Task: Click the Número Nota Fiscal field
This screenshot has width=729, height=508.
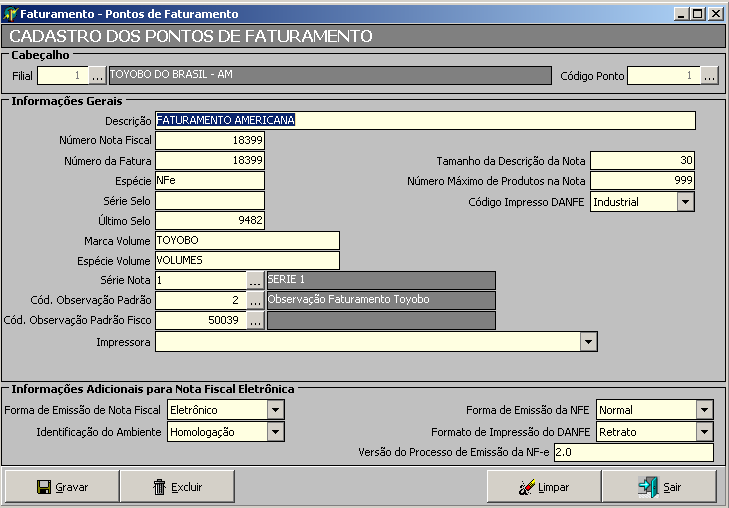Action: 210,140
